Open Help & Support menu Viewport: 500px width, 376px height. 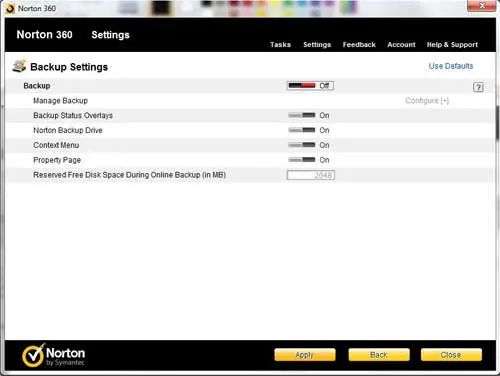pos(452,45)
